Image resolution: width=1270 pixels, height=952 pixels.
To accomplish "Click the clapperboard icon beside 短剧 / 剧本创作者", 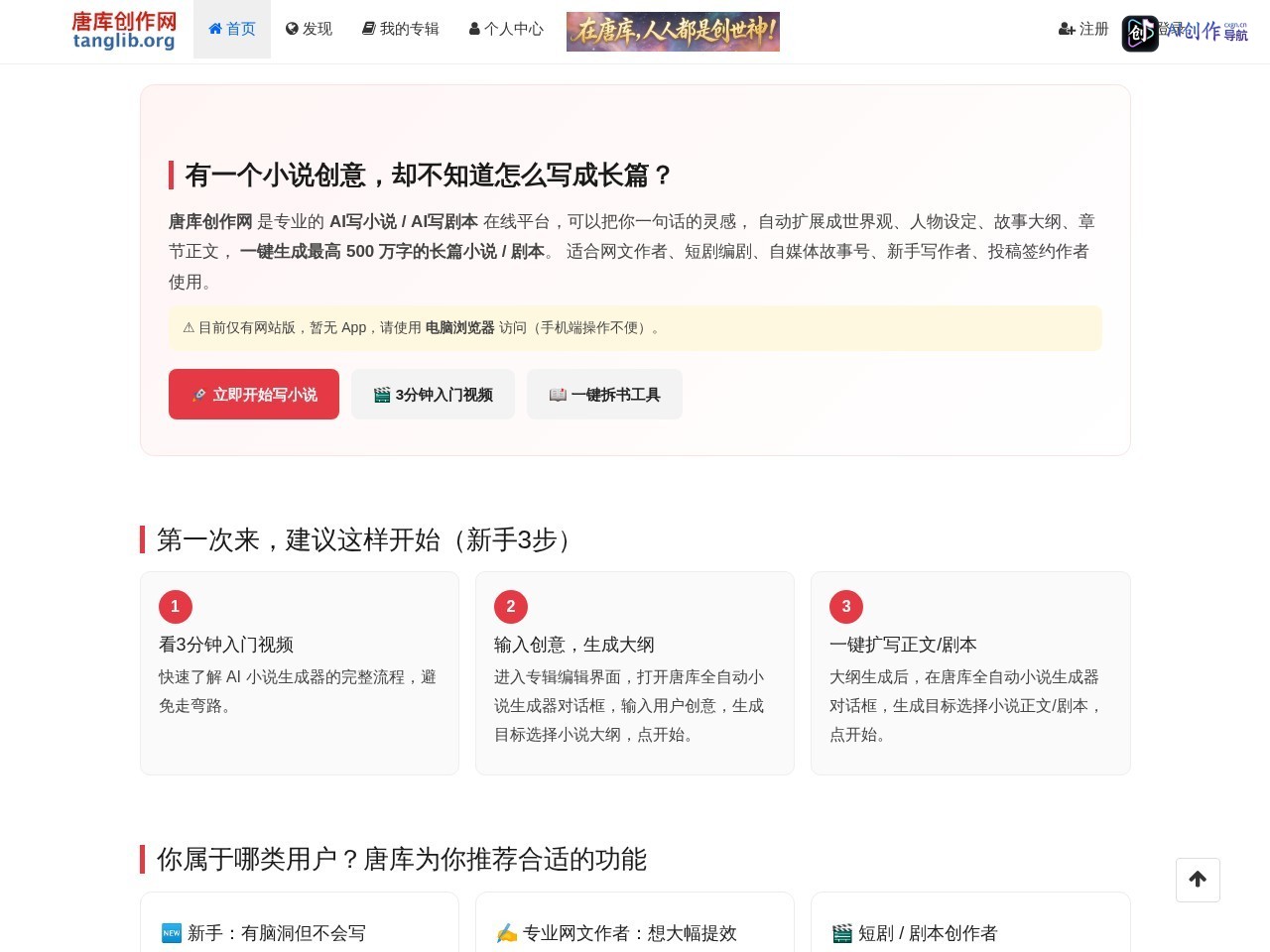I will point(842,933).
